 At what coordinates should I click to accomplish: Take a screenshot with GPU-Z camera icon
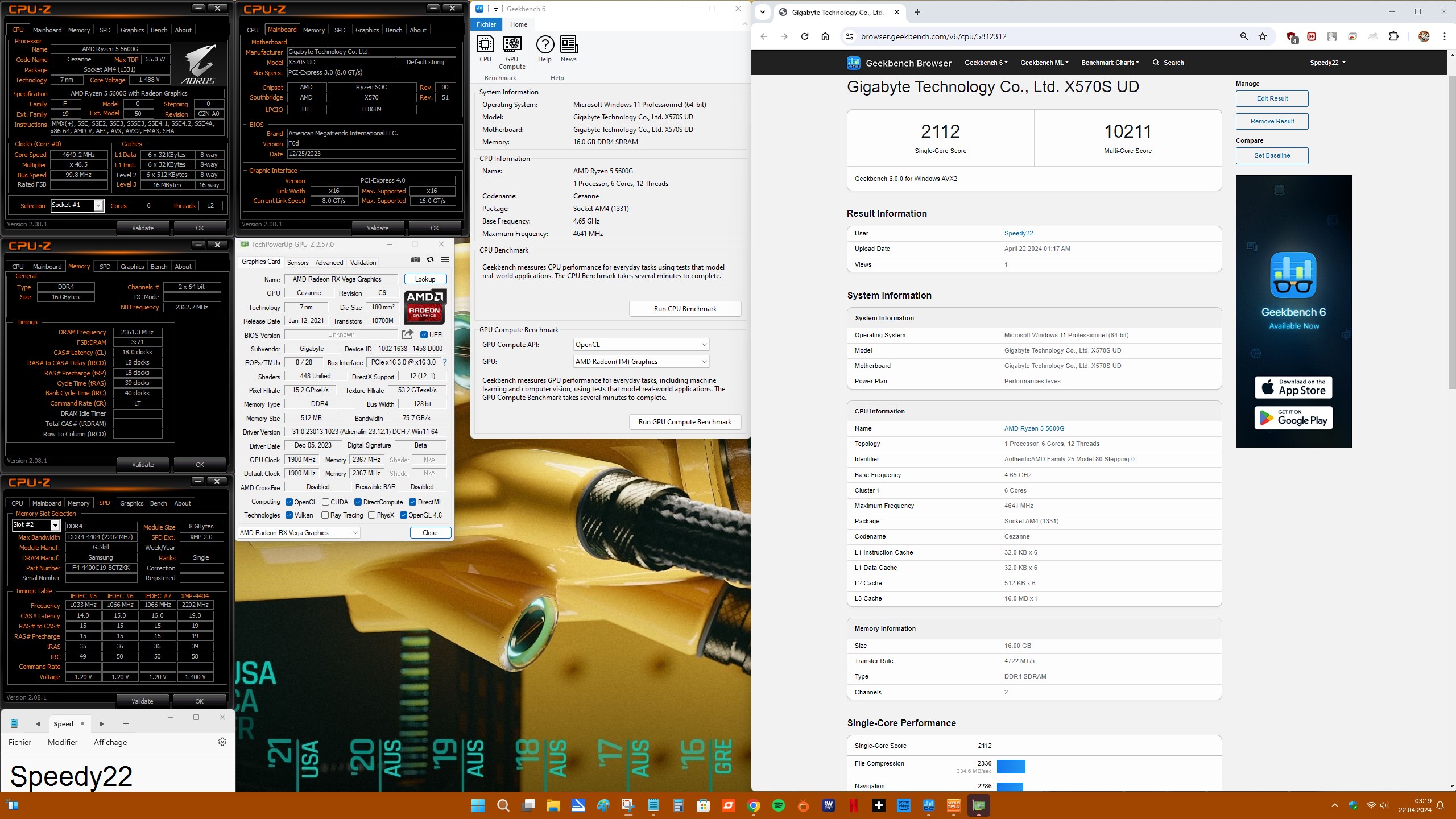click(416, 260)
